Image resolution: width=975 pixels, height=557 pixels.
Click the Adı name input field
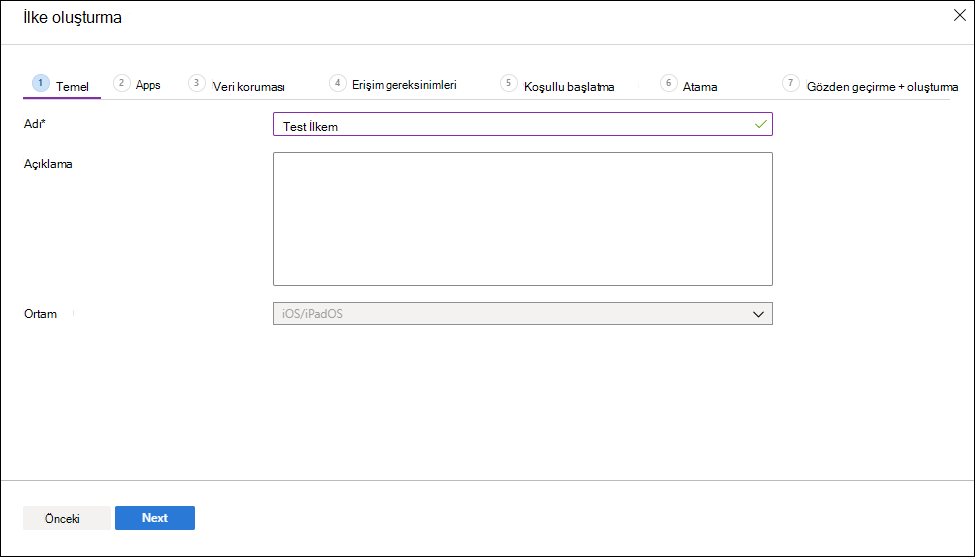click(x=522, y=124)
